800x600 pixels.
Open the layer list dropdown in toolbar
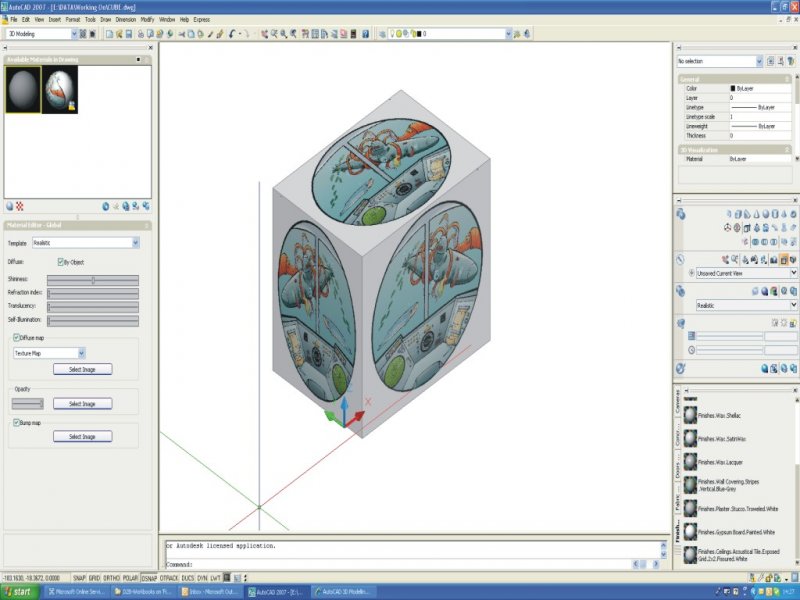(x=508, y=34)
